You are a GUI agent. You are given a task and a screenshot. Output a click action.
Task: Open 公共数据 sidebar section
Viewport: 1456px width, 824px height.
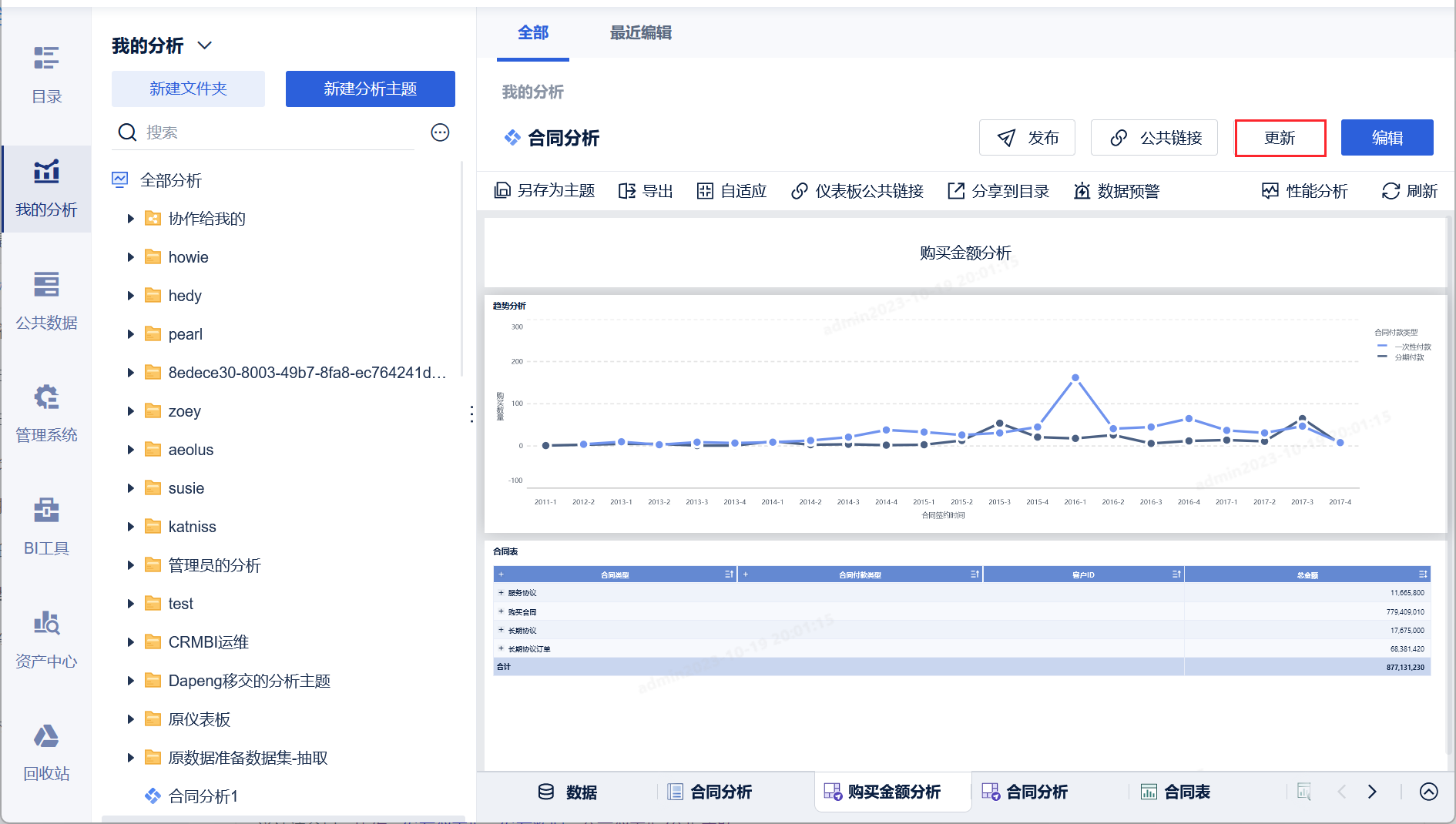tap(46, 301)
